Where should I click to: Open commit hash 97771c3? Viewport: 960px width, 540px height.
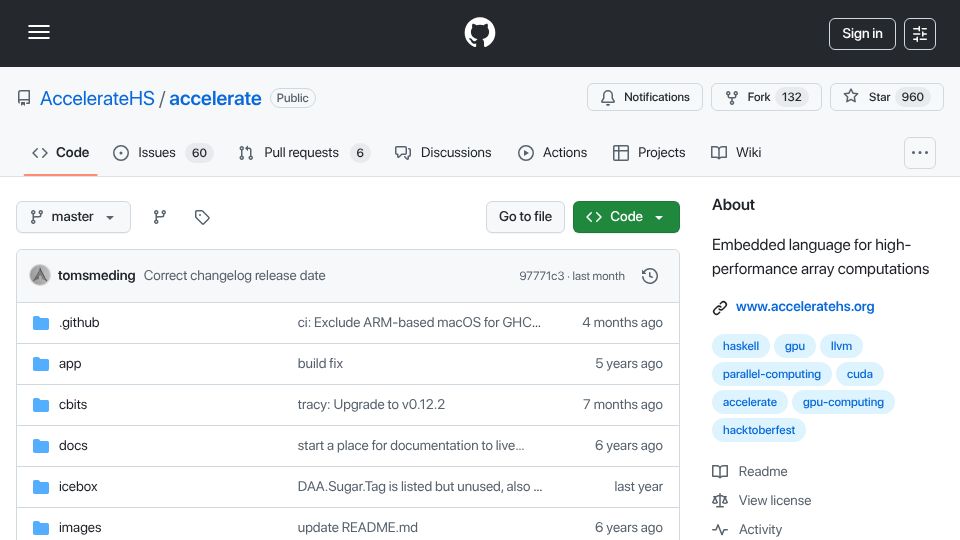coord(542,276)
